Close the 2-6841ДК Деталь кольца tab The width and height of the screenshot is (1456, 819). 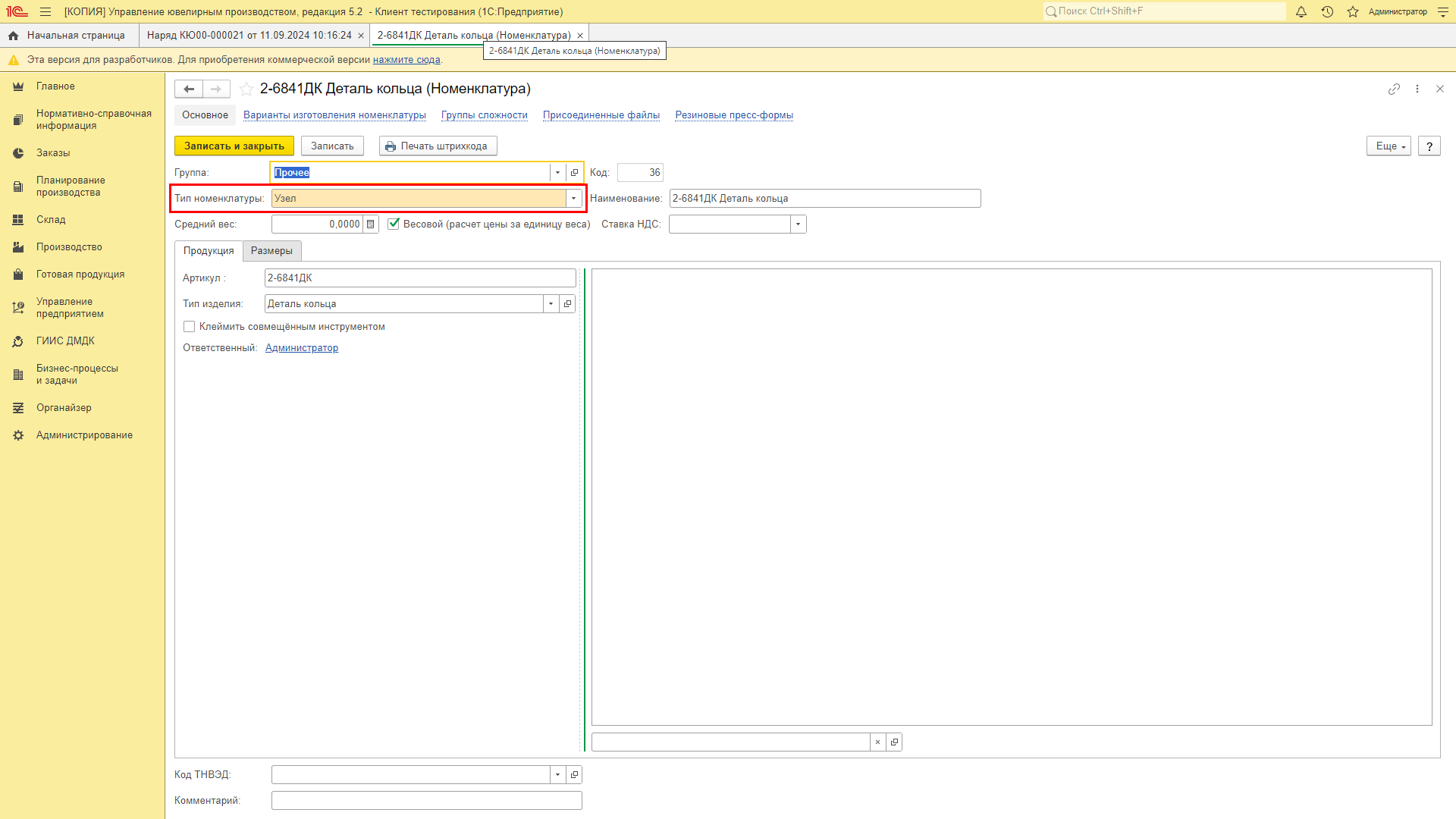[x=580, y=36]
